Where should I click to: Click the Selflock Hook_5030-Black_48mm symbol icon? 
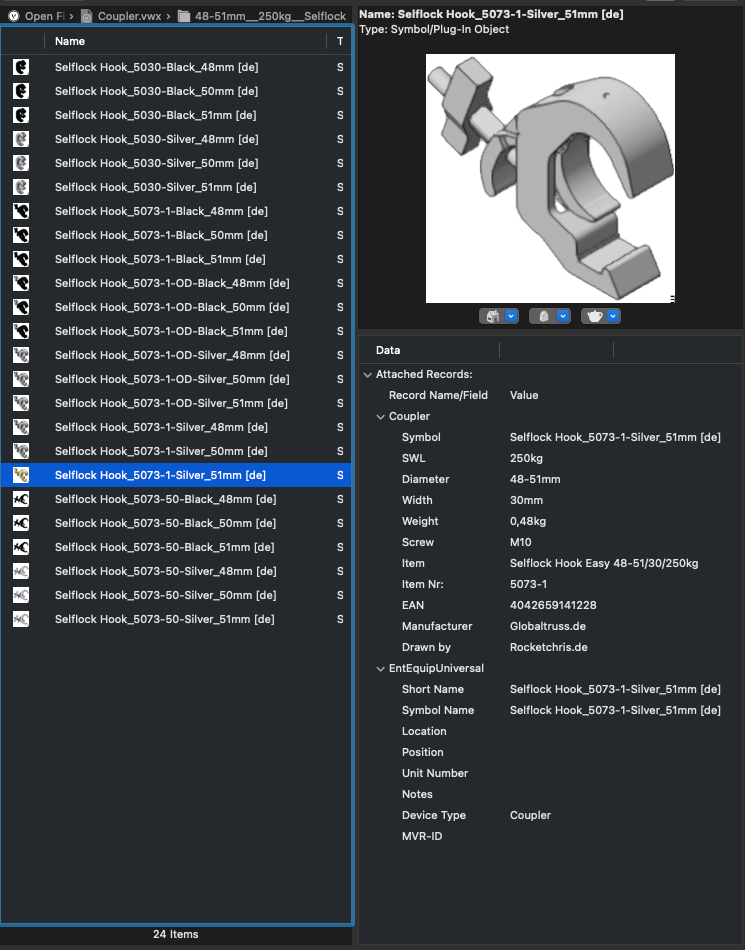(x=21, y=67)
